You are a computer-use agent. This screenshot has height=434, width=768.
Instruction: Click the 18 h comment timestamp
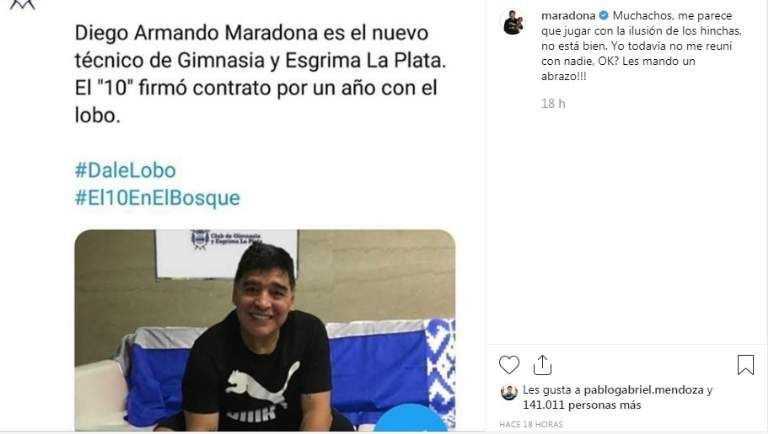click(x=553, y=103)
